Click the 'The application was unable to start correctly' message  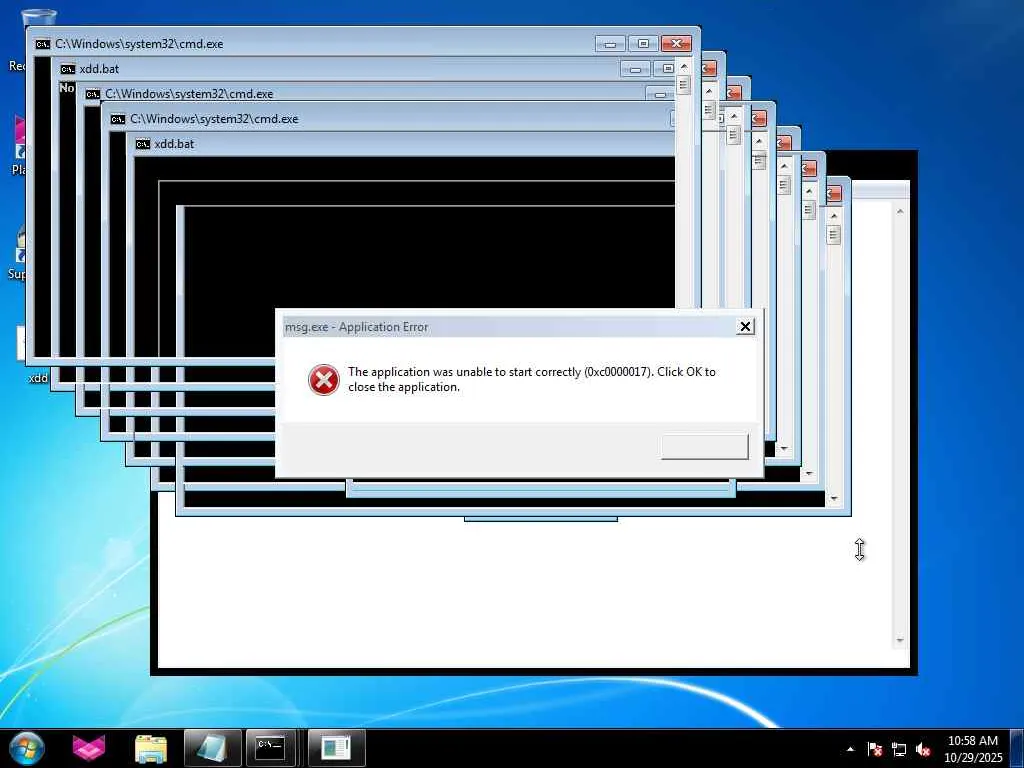coord(532,379)
